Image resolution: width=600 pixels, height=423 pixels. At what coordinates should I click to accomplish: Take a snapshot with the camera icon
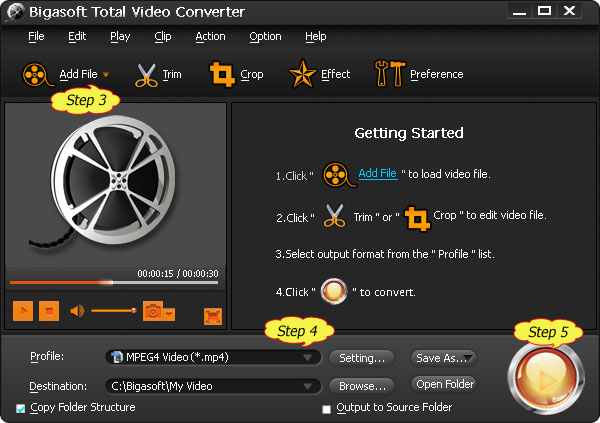(153, 311)
